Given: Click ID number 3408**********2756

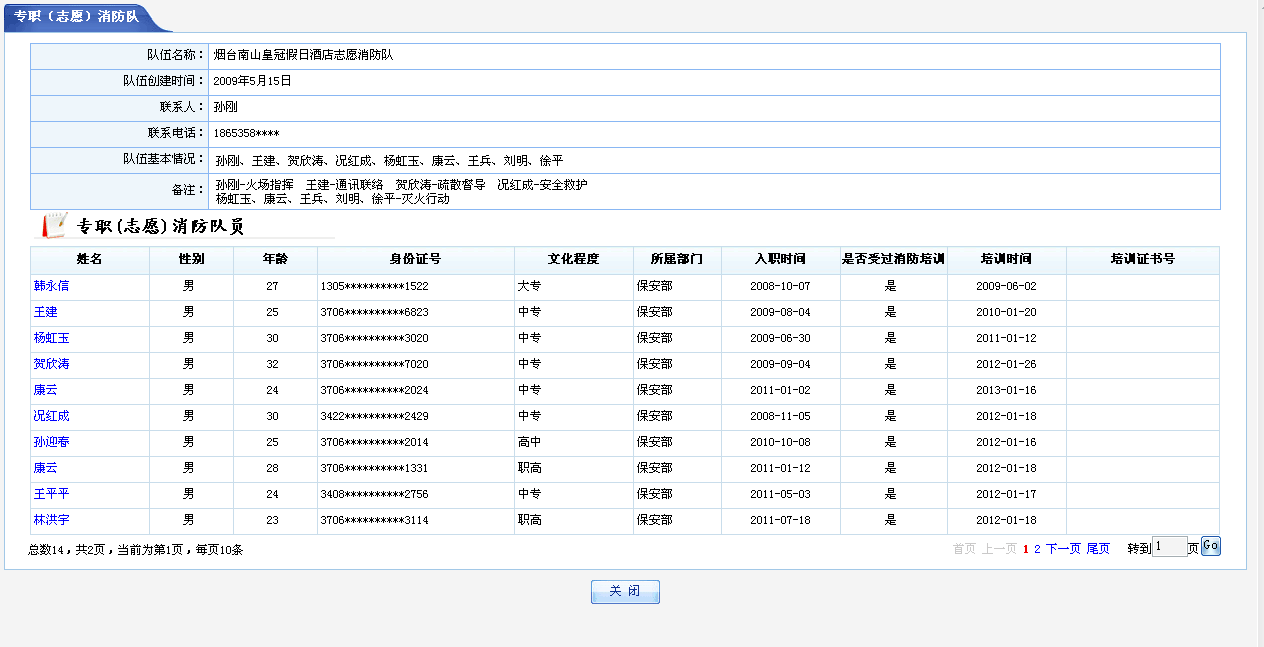Looking at the screenshot, I should pyautogui.click(x=375, y=494).
